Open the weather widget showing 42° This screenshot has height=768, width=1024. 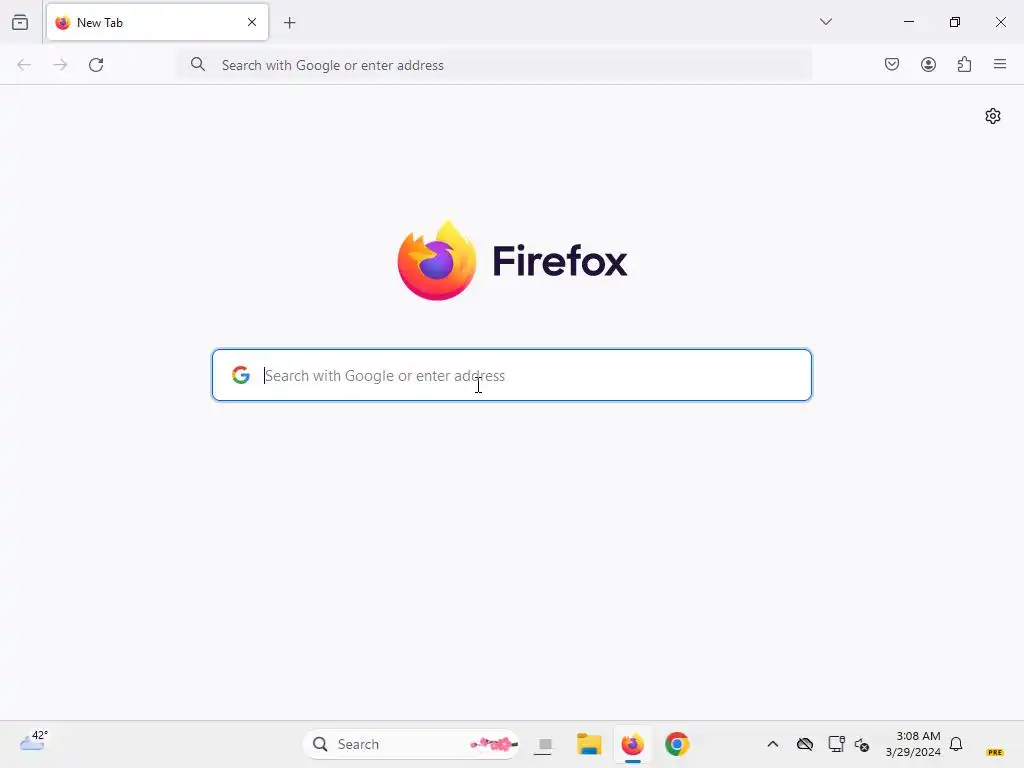(x=33, y=741)
